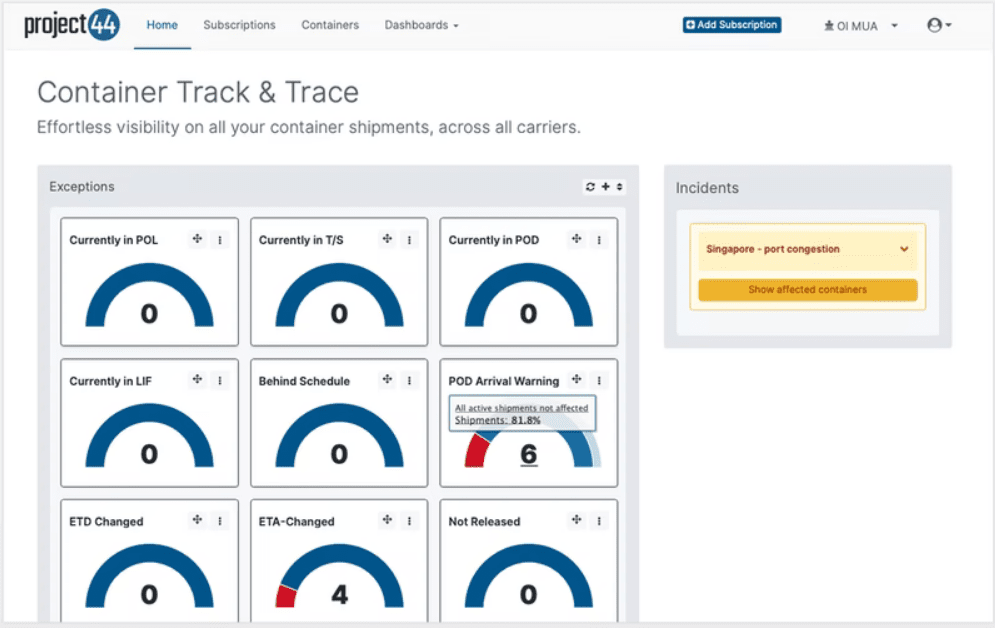Open the OI MUA account dropdown
The height and width of the screenshot is (628, 995).
click(860, 26)
